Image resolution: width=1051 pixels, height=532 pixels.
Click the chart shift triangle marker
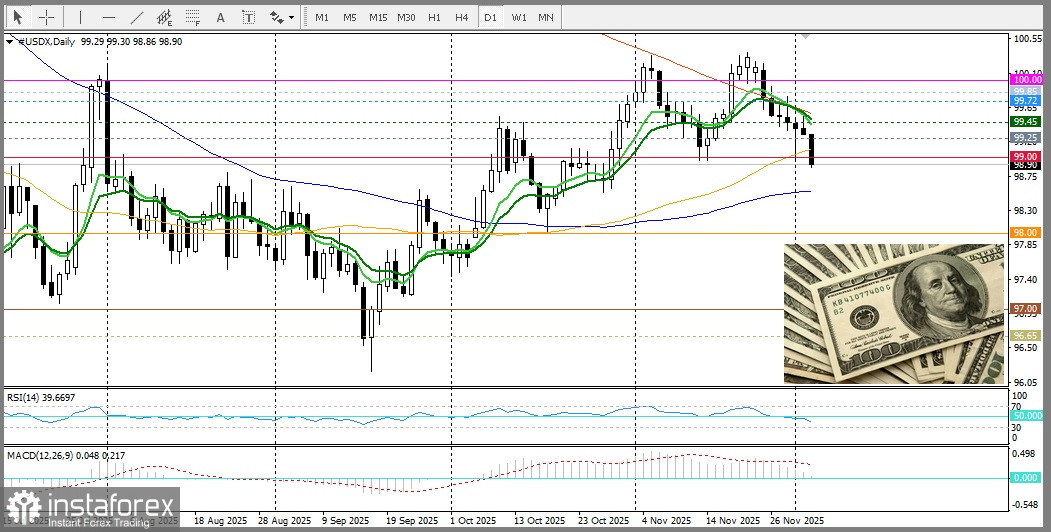806,37
